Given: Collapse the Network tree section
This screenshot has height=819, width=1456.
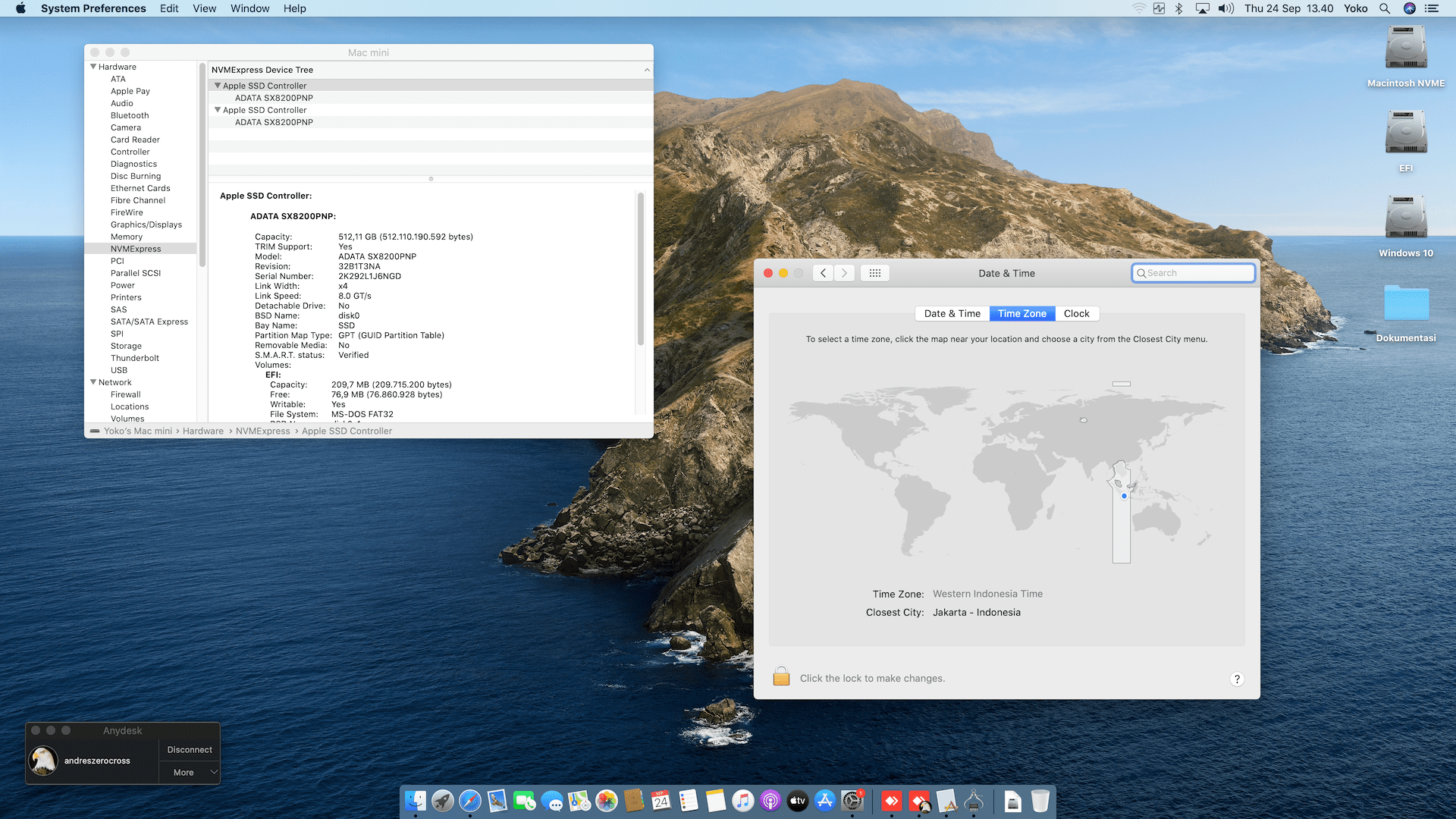Looking at the screenshot, I should pyautogui.click(x=93, y=382).
